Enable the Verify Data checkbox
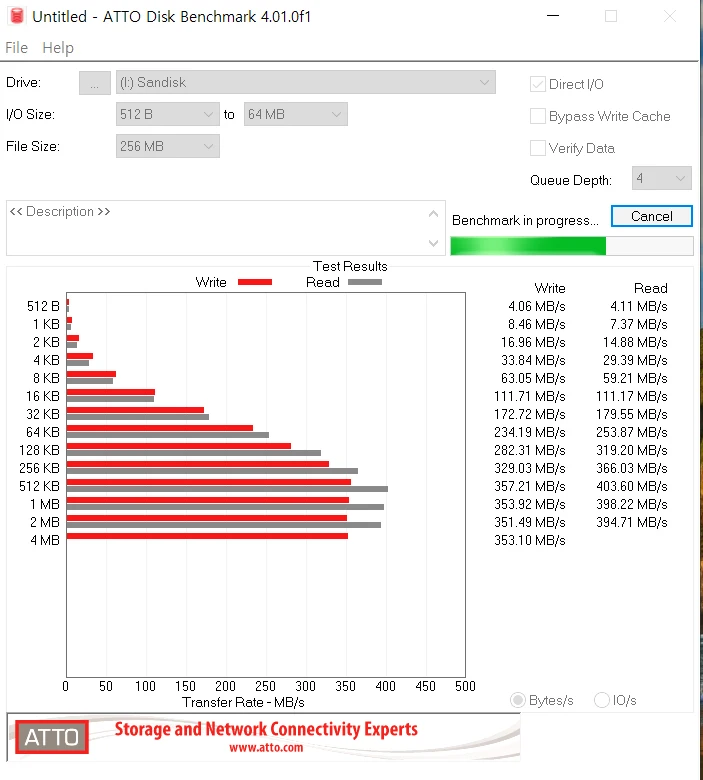Screen dimensions: 703x780 [538, 148]
